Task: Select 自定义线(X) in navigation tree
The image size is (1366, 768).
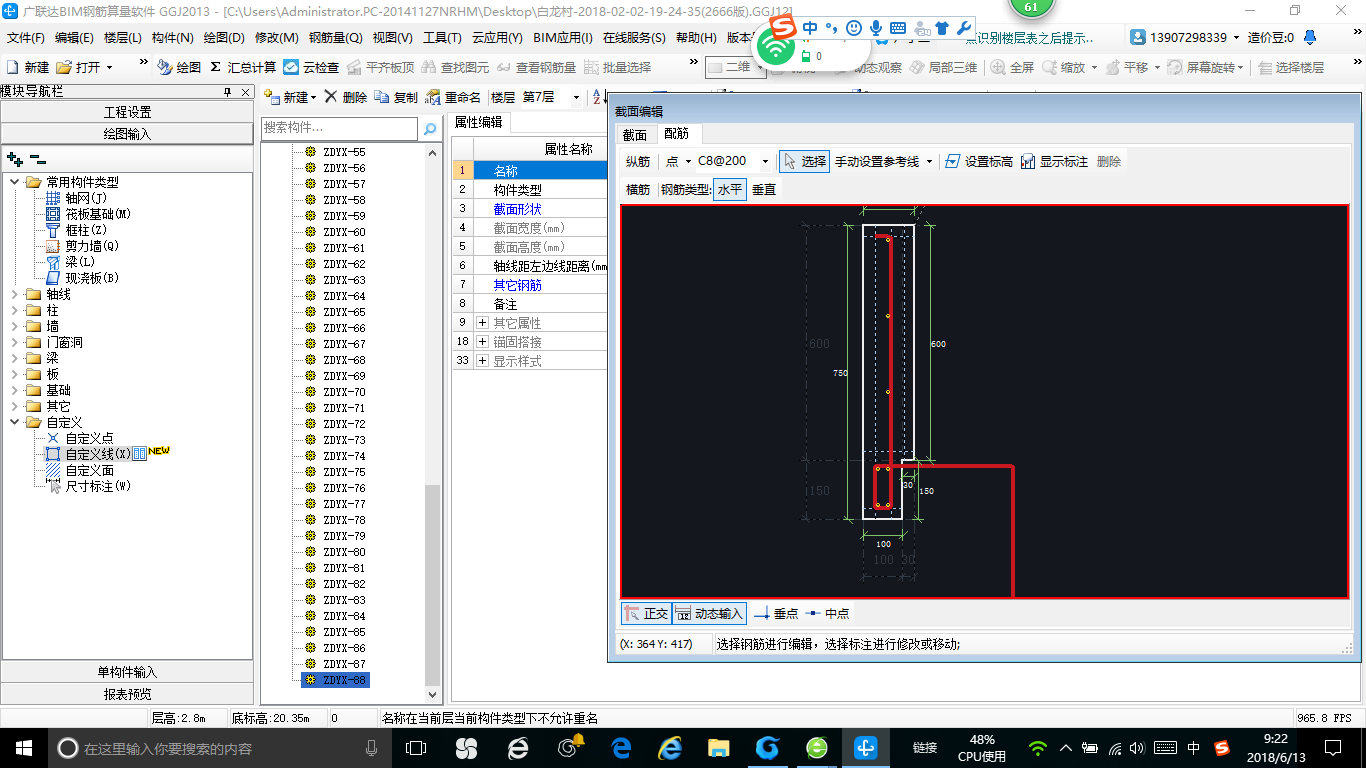Action: tap(98, 454)
